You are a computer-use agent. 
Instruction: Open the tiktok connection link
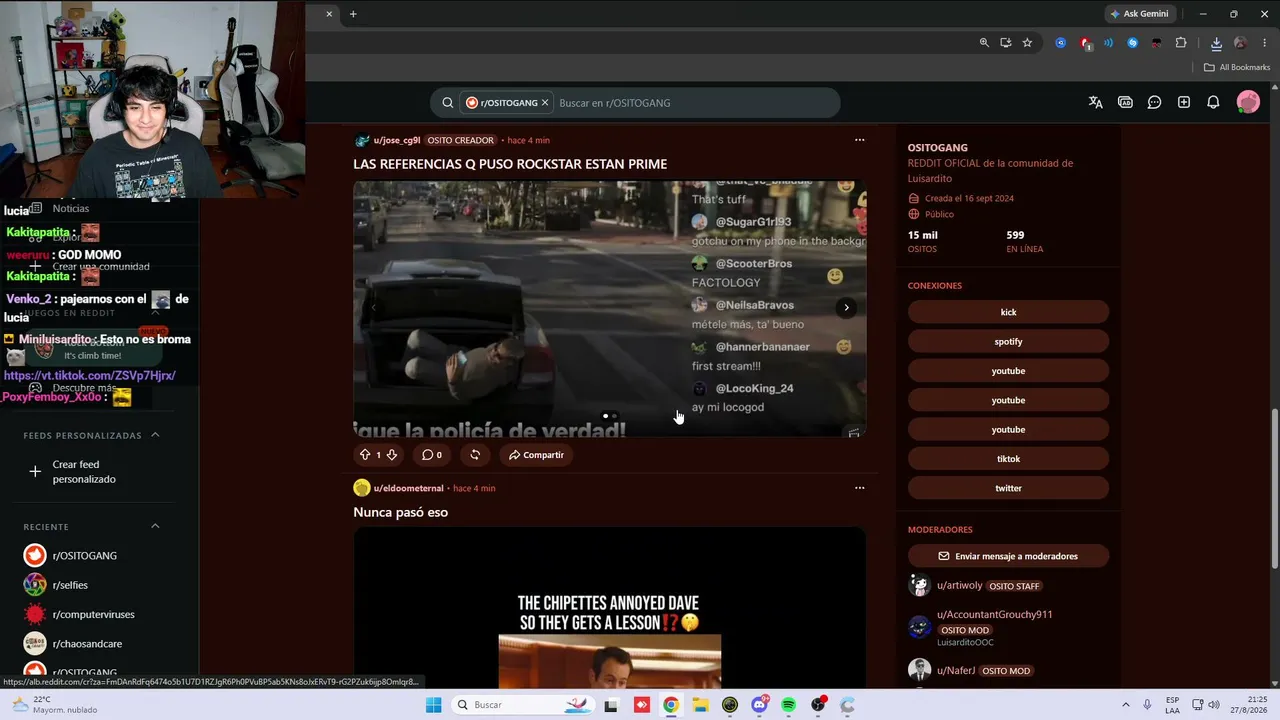click(1008, 459)
